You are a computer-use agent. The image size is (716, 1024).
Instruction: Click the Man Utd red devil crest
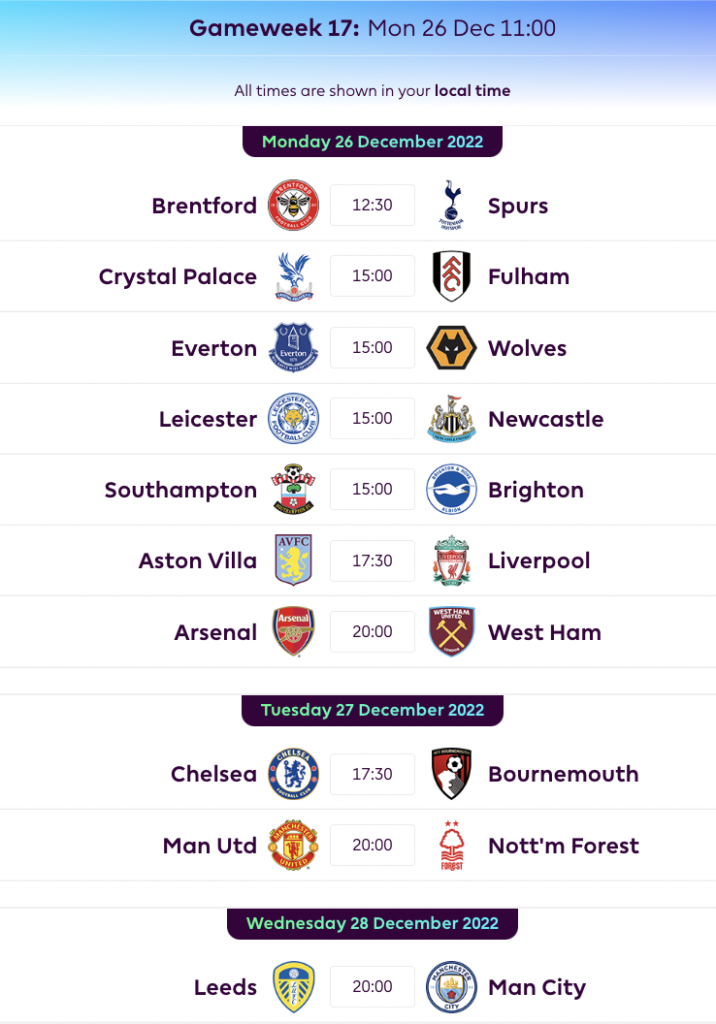(x=293, y=844)
